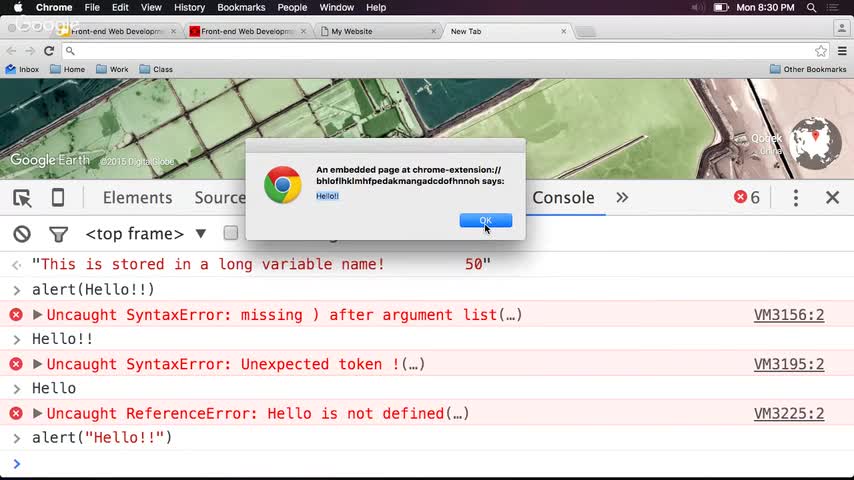Expand the missing ) SyntaxError entry

click(37, 314)
